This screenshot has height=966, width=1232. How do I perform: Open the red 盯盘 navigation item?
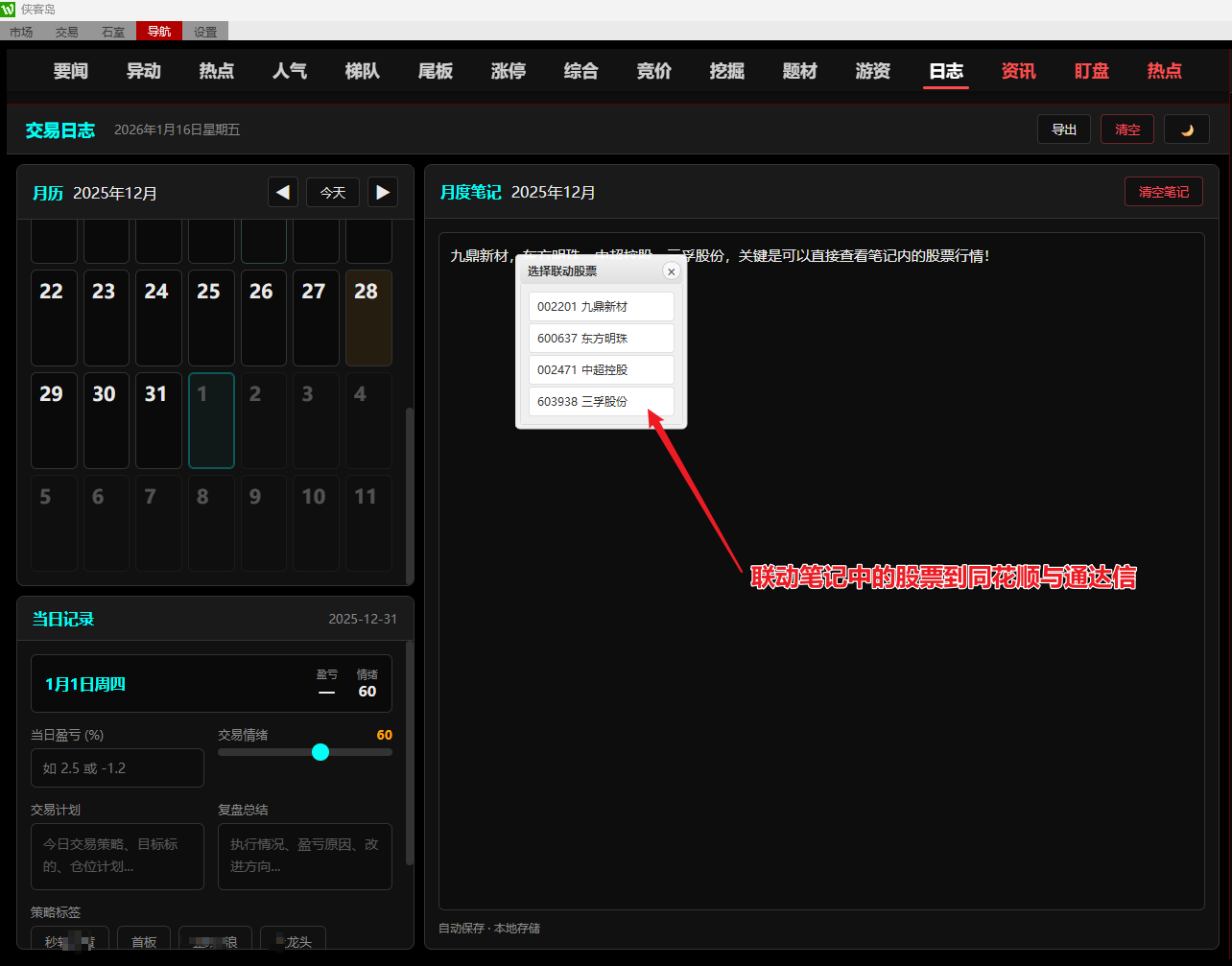(1092, 71)
